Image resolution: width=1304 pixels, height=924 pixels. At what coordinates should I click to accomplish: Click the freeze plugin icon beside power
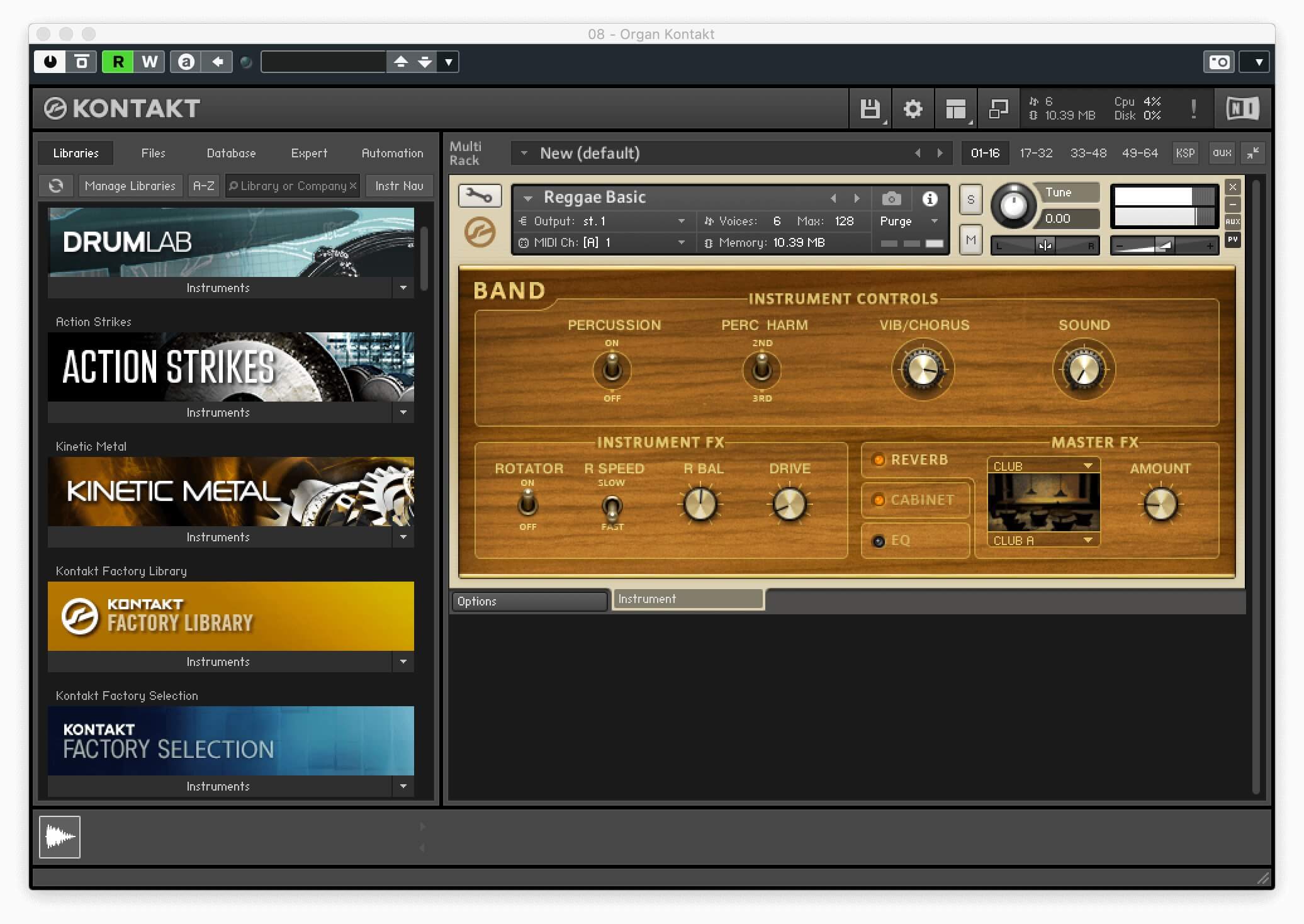[82, 62]
